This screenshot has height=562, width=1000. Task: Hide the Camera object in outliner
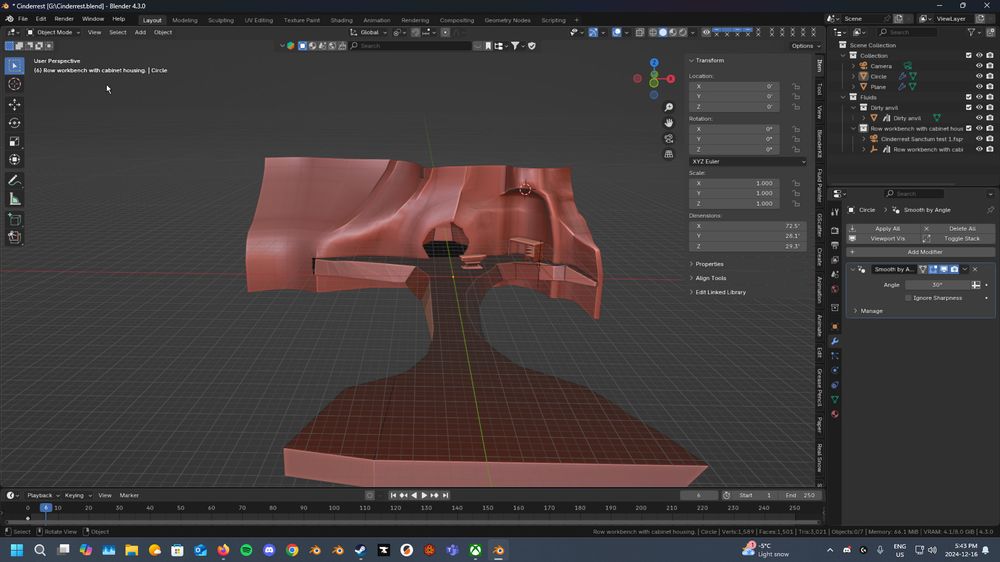tap(979, 66)
